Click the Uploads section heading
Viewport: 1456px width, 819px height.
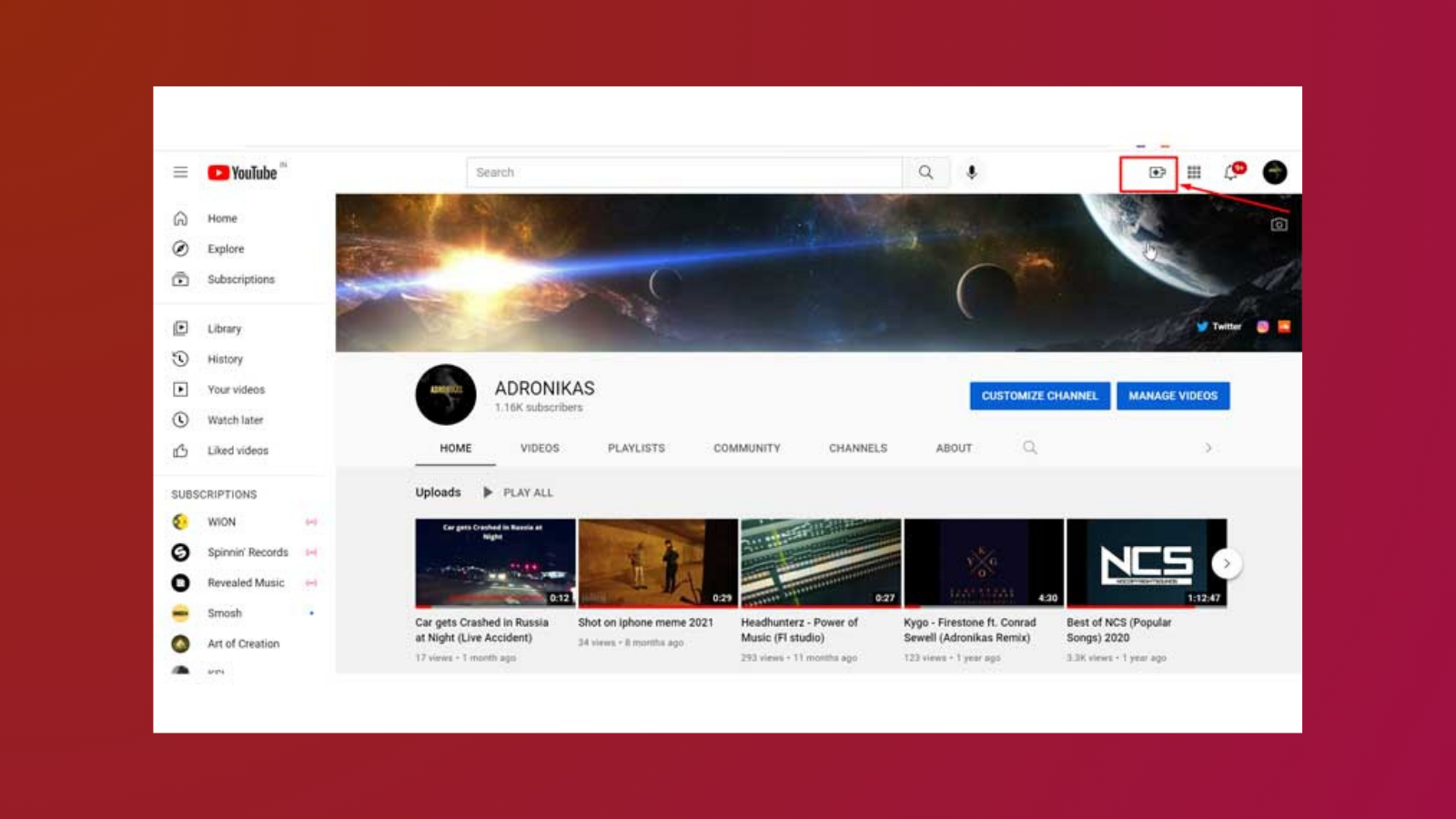tap(438, 492)
